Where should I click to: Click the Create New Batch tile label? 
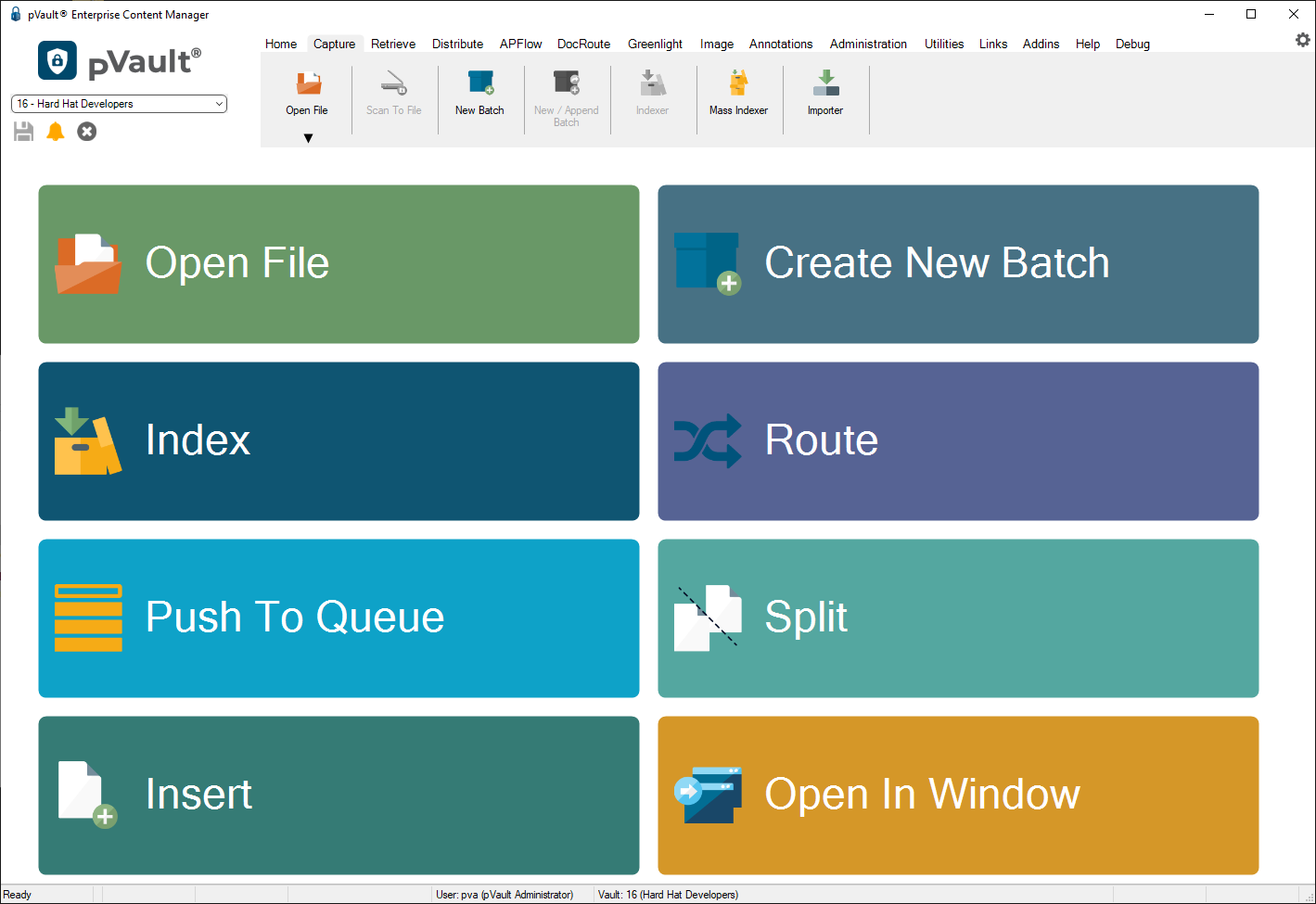tap(937, 263)
